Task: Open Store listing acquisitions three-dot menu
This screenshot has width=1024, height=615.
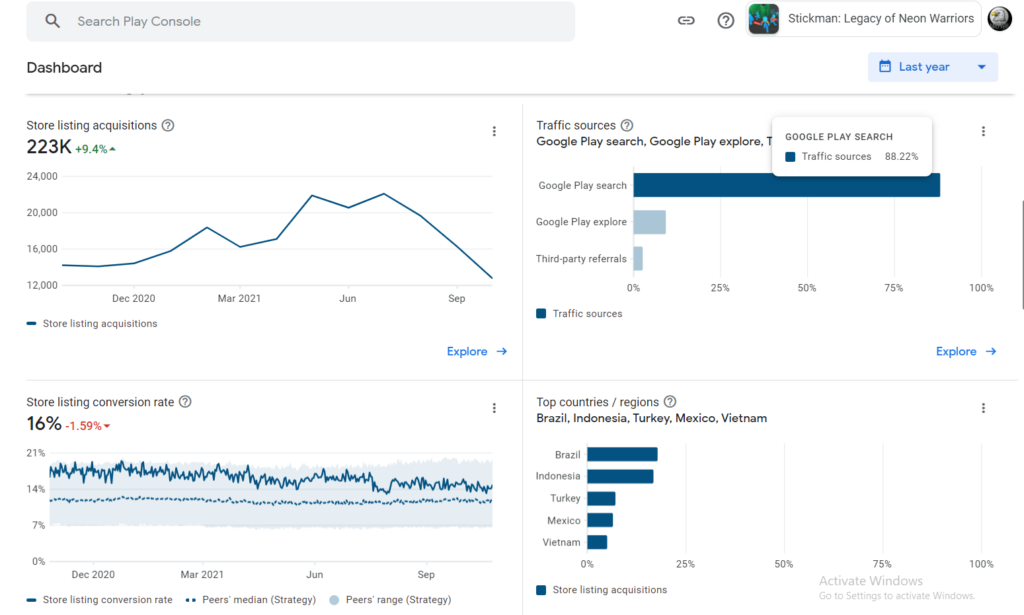Action: click(494, 131)
